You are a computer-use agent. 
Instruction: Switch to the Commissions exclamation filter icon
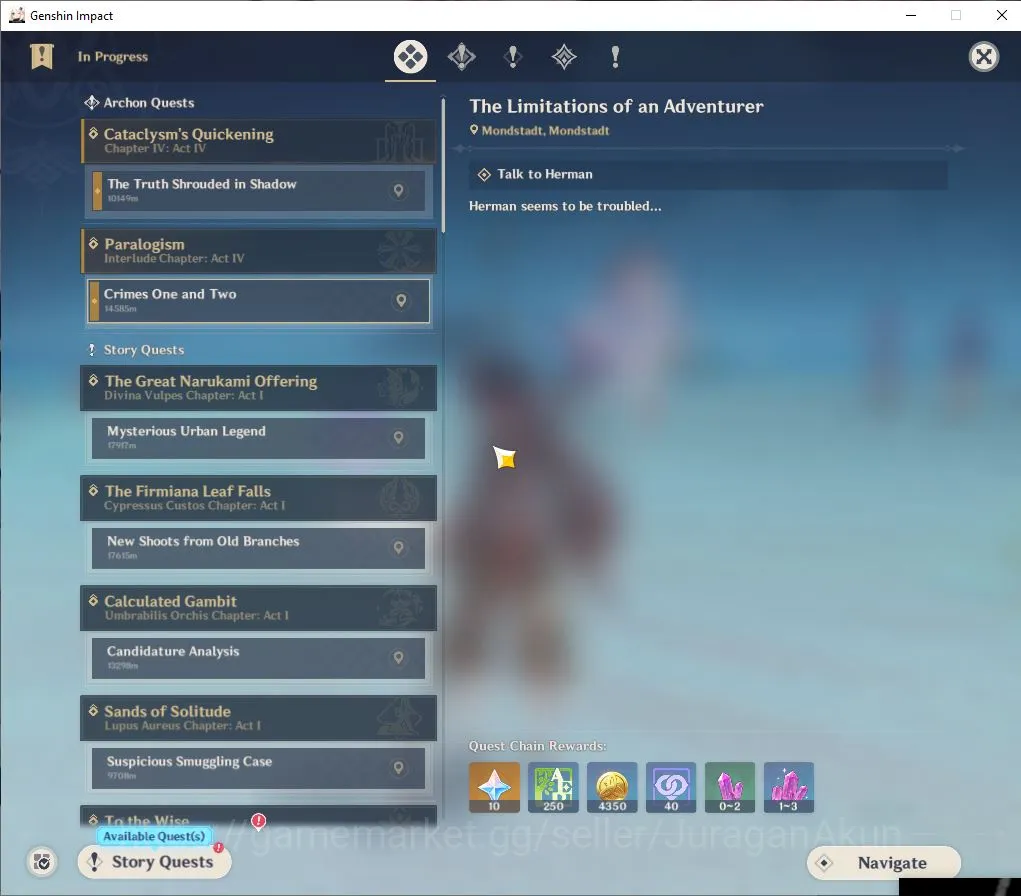pos(615,57)
